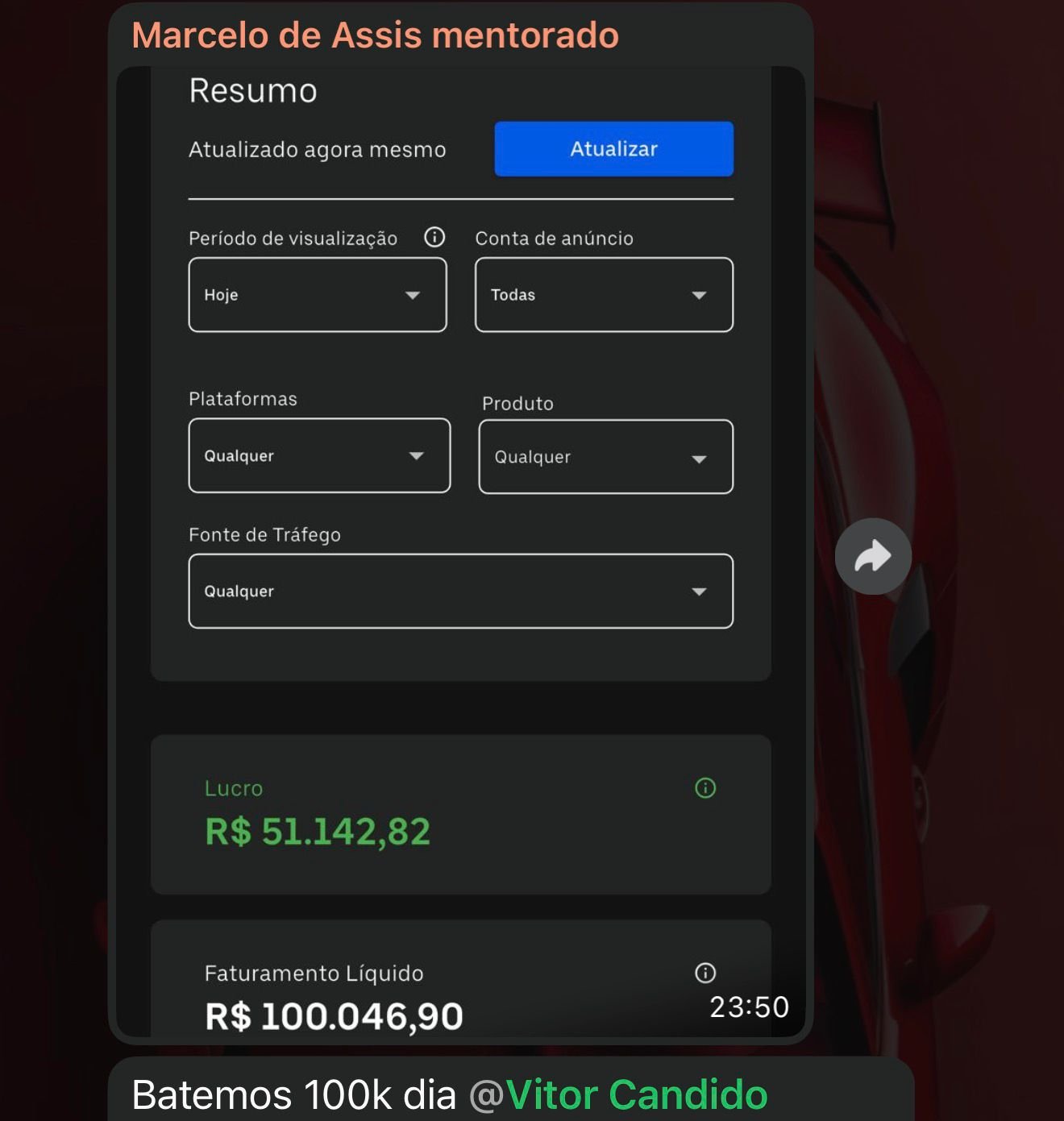Expand the Conta de anúncio Todas dropdown
The image size is (1064, 1121).
pos(605,295)
